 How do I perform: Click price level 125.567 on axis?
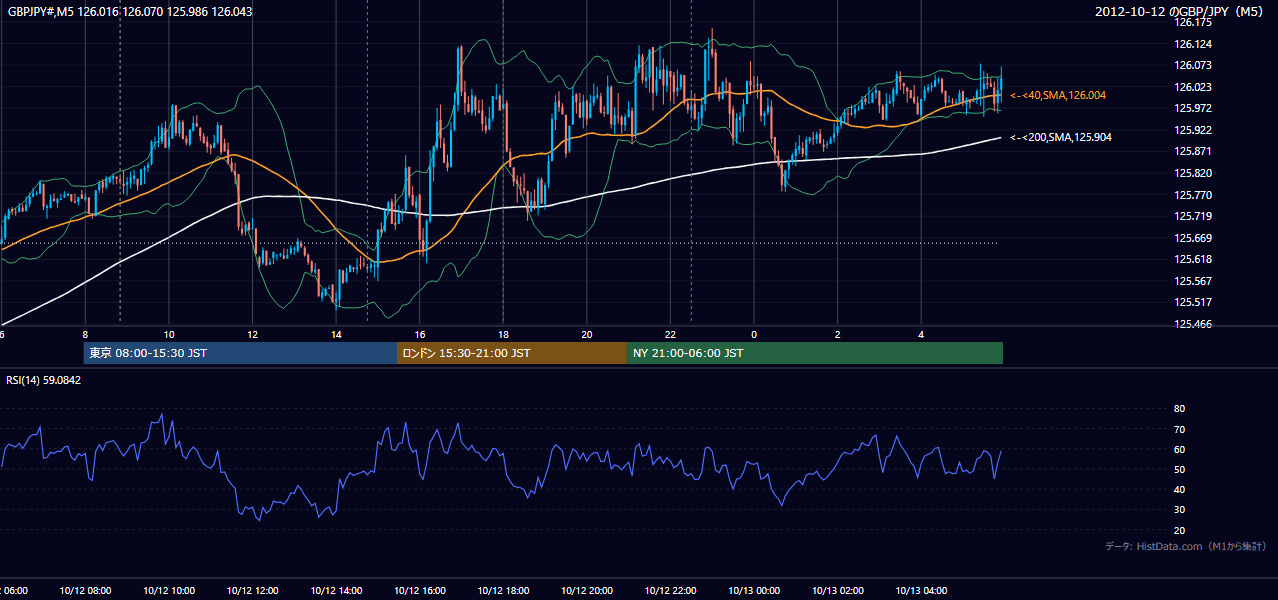tap(1193, 281)
